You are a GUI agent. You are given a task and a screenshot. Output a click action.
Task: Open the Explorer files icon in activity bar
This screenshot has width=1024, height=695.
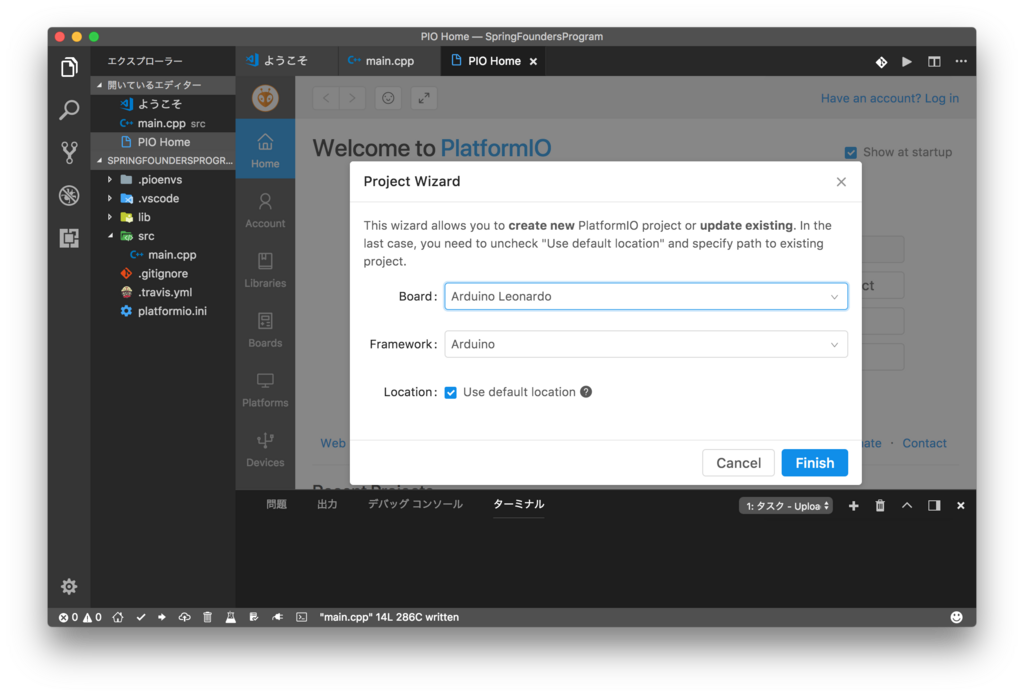point(69,67)
